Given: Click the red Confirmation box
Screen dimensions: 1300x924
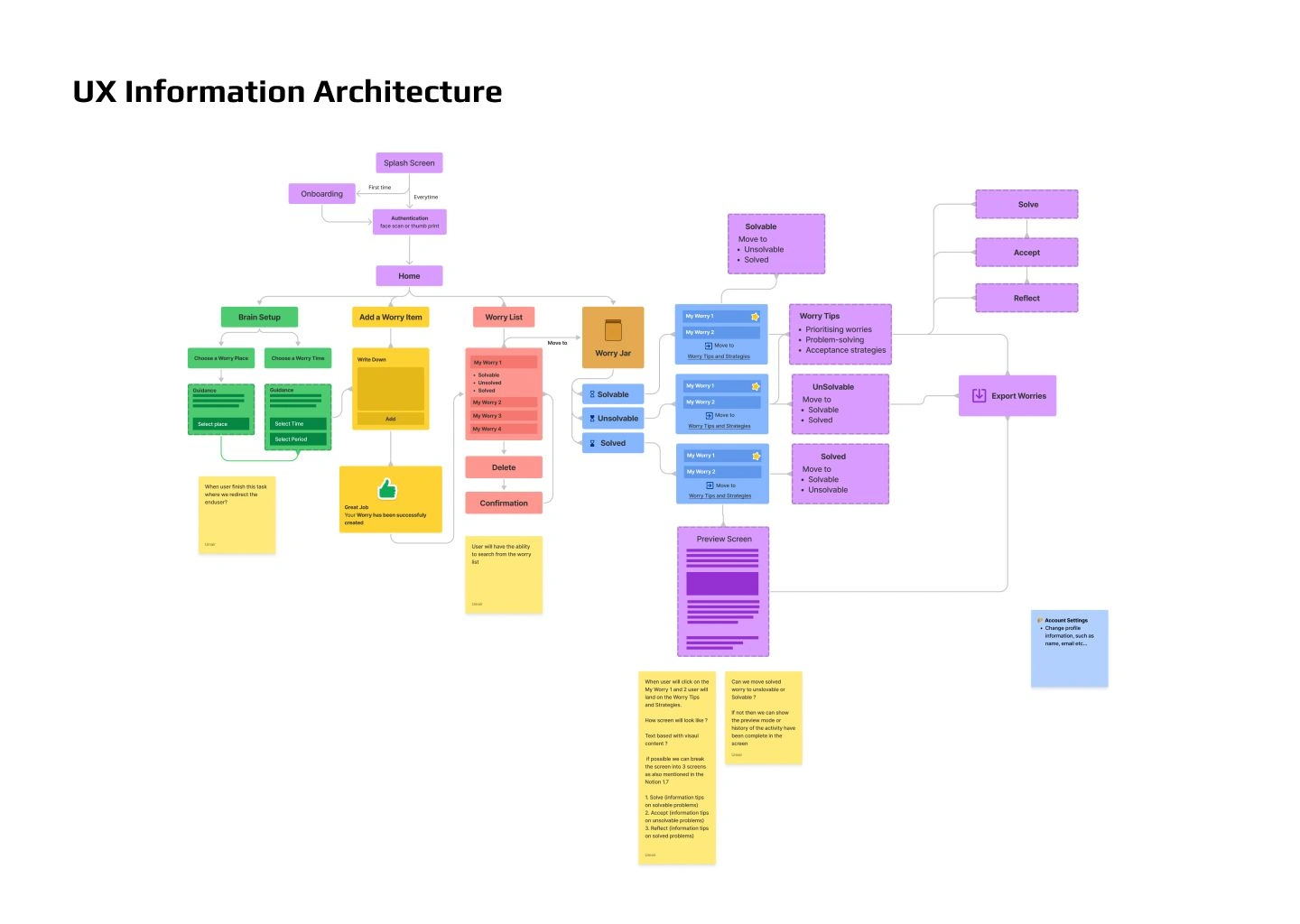Looking at the screenshot, I should point(504,504).
